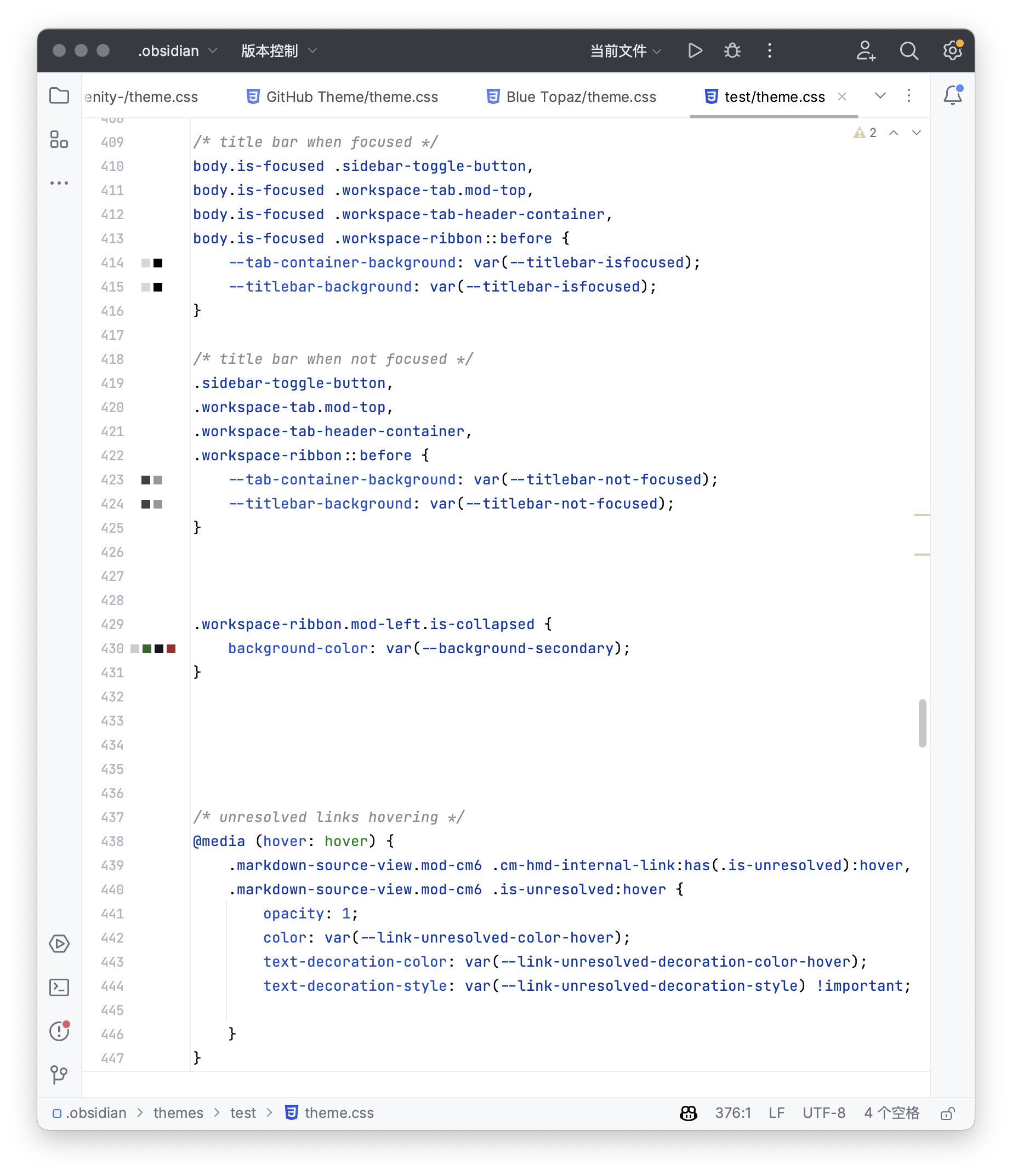Open the Terminal tool window
1012x1176 pixels.
tap(59, 987)
